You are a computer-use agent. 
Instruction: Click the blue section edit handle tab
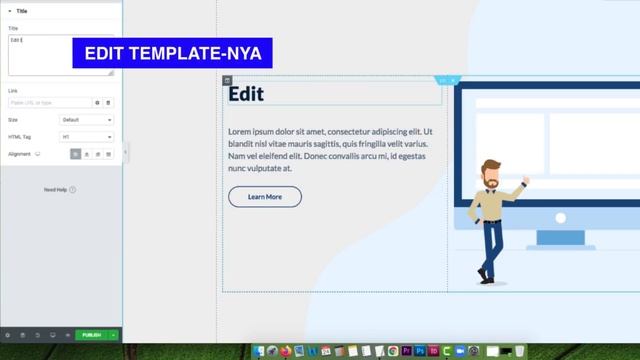[x=447, y=80]
